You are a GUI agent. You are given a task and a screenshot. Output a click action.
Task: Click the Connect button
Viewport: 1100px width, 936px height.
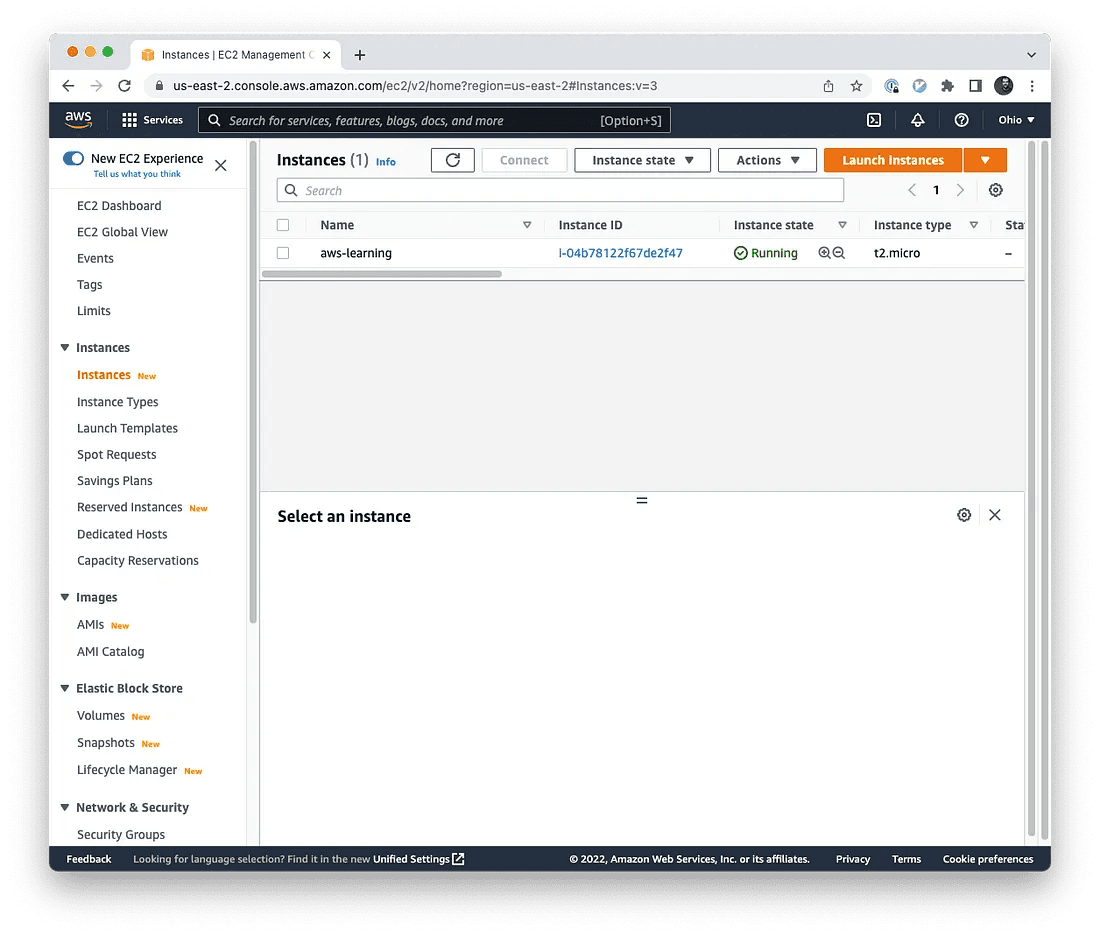[x=524, y=160]
